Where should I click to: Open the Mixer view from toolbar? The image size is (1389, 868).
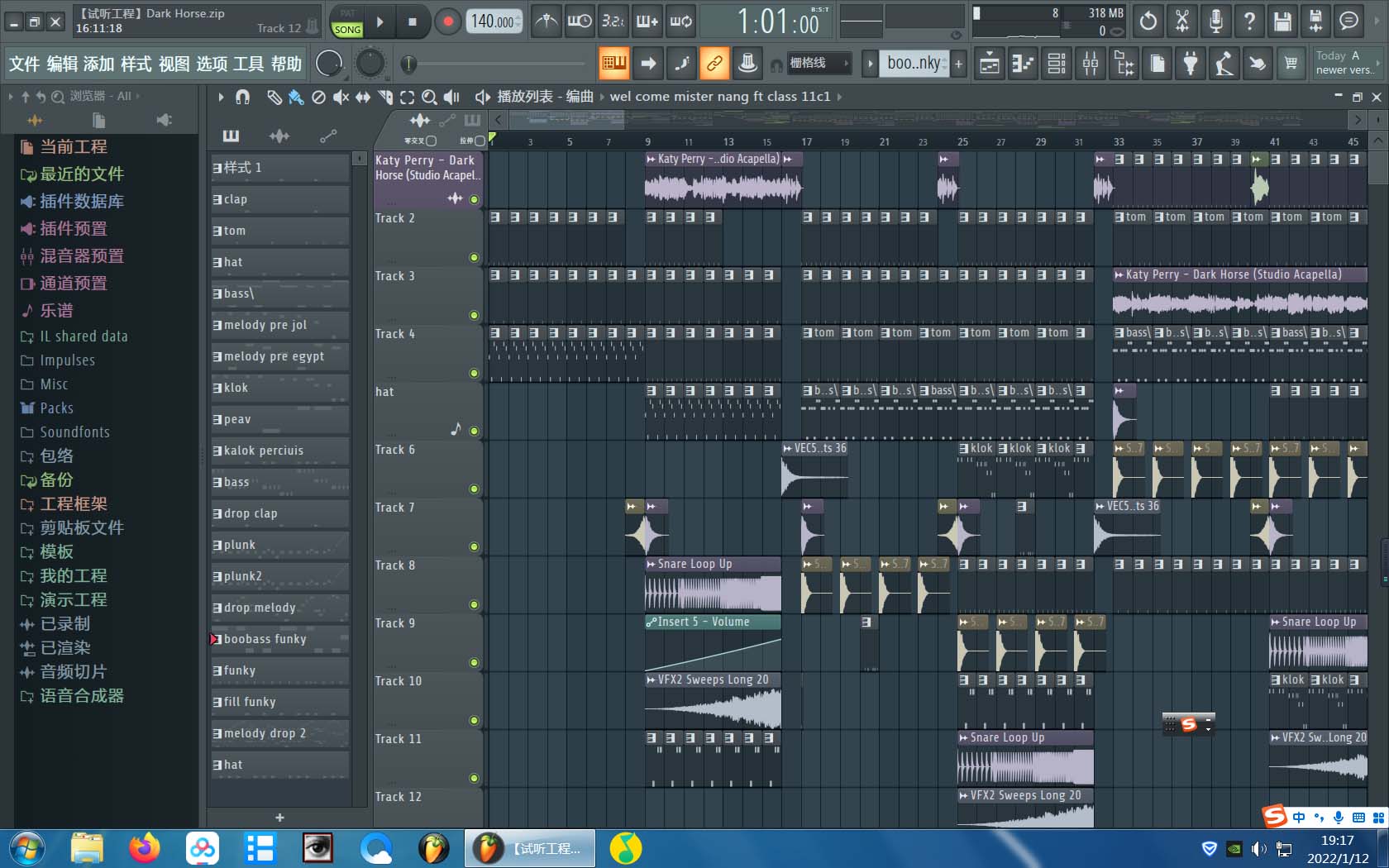pos(1091,64)
